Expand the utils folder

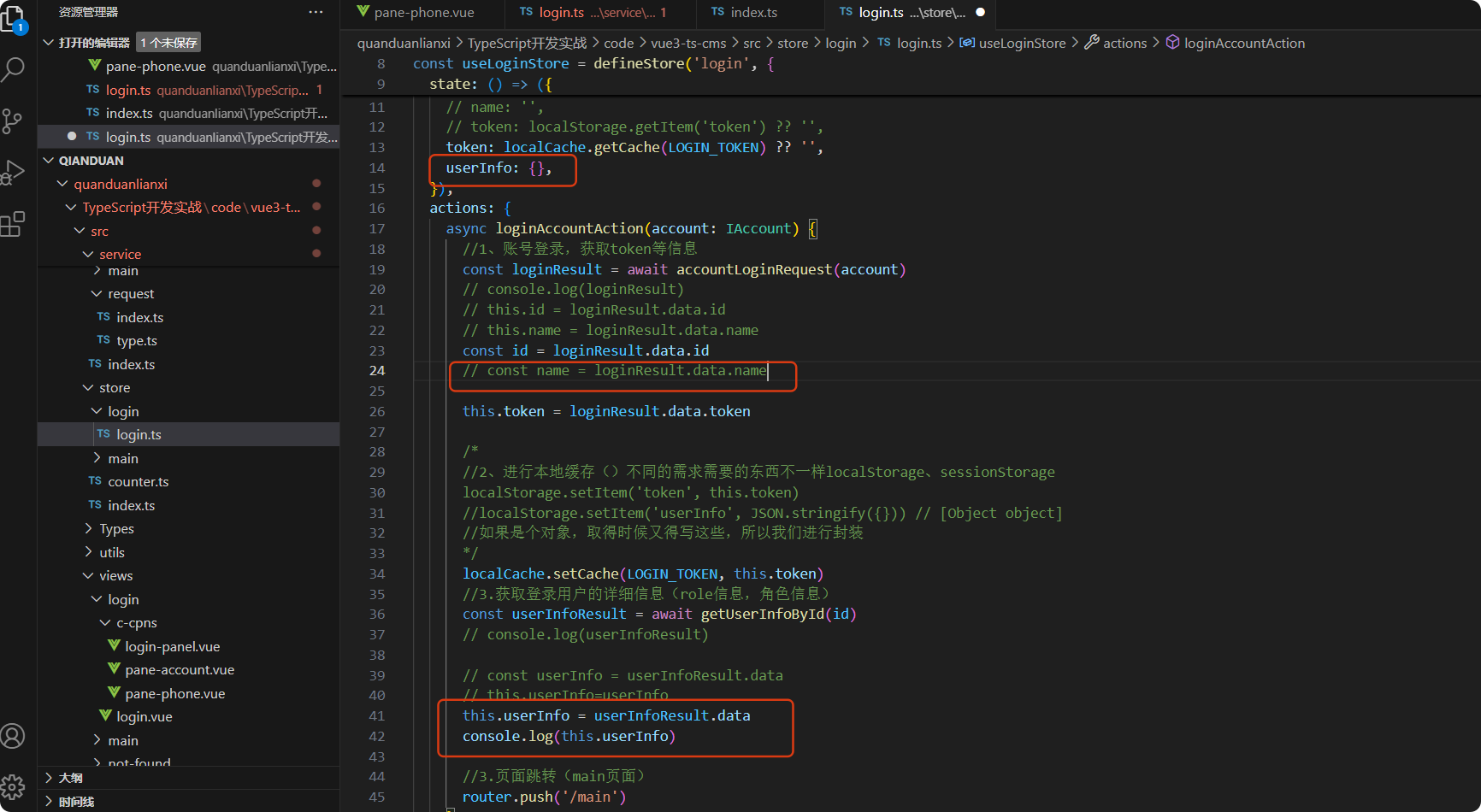88,552
